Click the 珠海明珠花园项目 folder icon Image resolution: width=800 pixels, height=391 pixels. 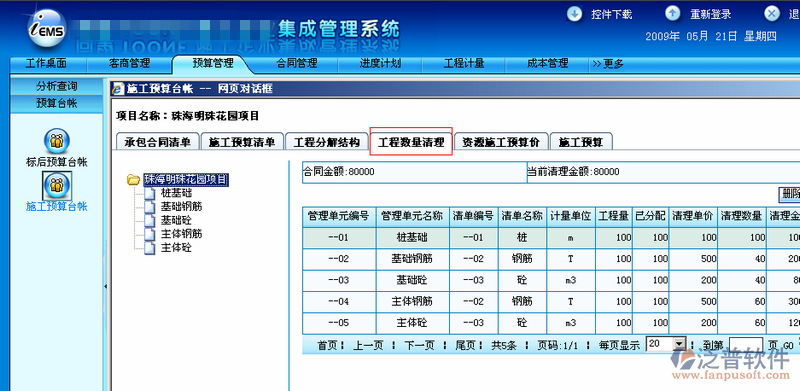click(x=134, y=179)
